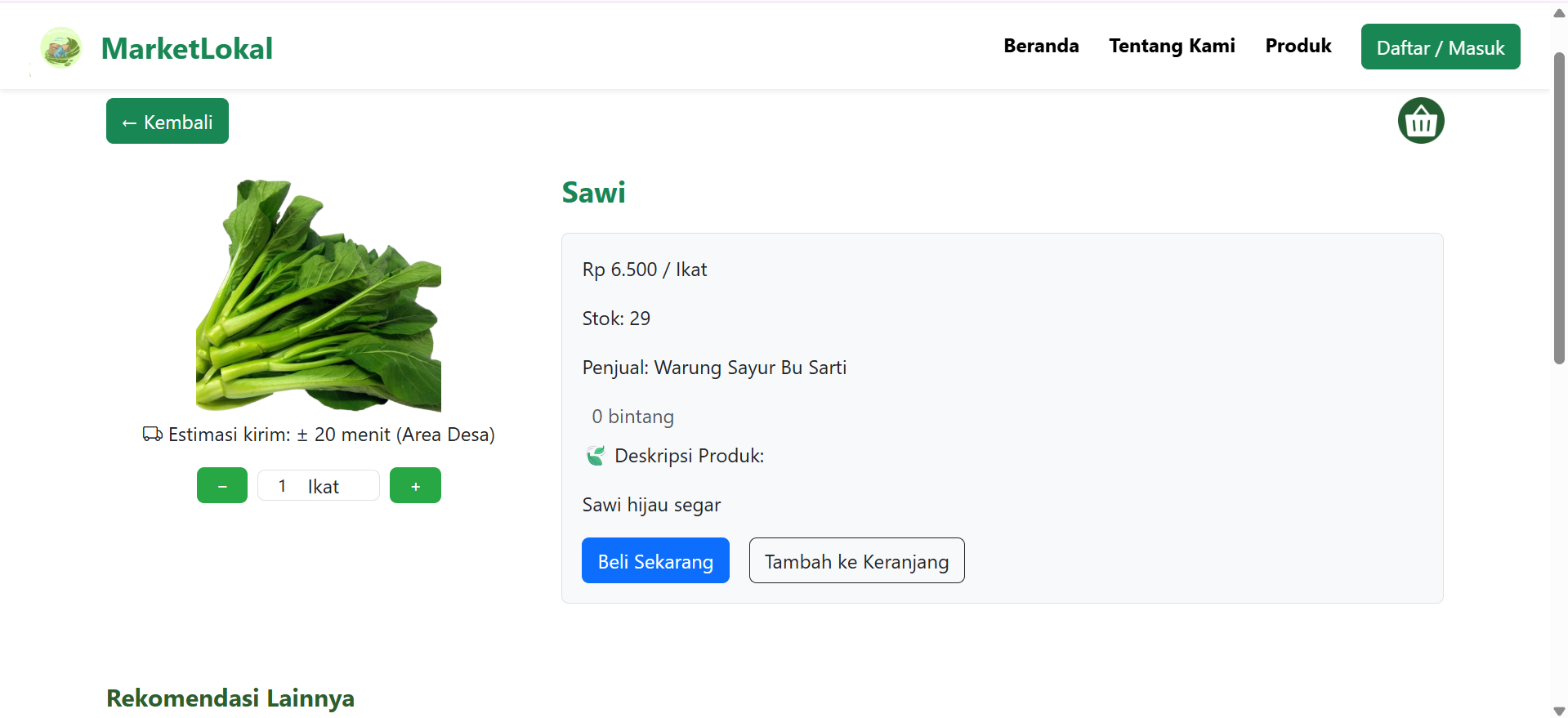The height and width of the screenshot is (718, 1568).
Task: Click the Sawi product image
Action: coord(319,295)
